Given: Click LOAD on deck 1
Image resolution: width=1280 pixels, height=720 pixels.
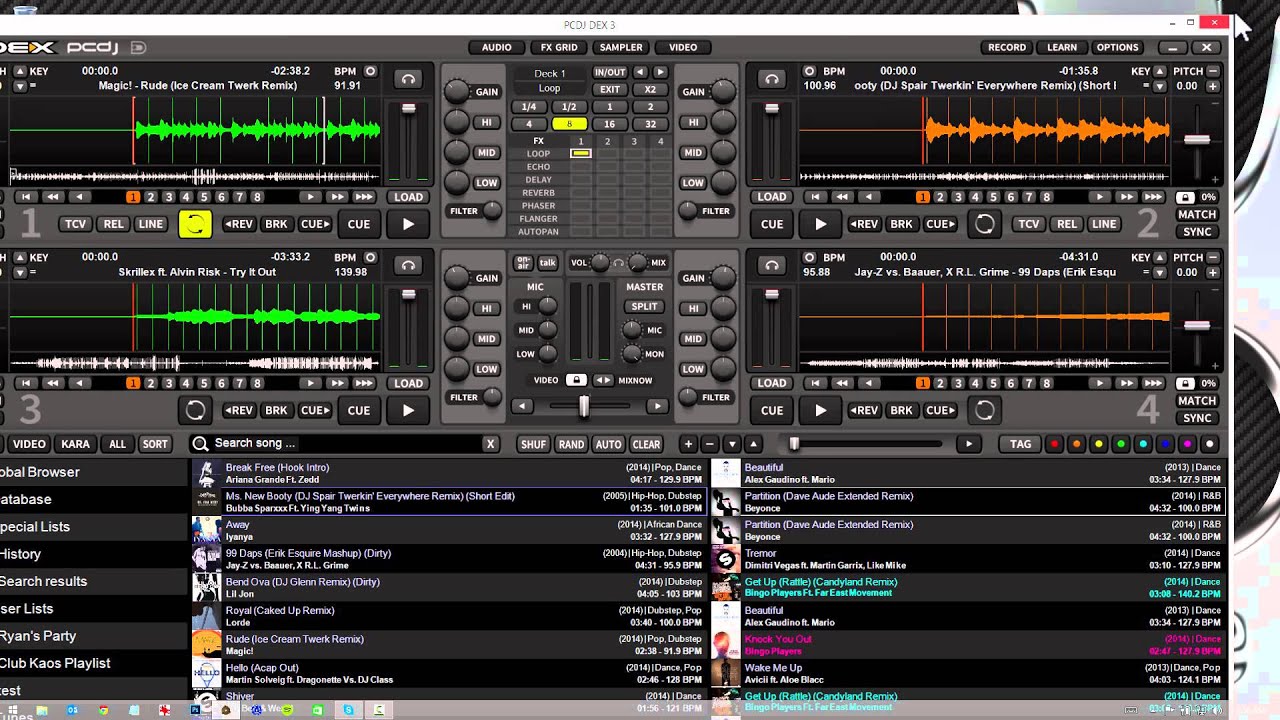Looking at the screenshot, I should point(408,197).
